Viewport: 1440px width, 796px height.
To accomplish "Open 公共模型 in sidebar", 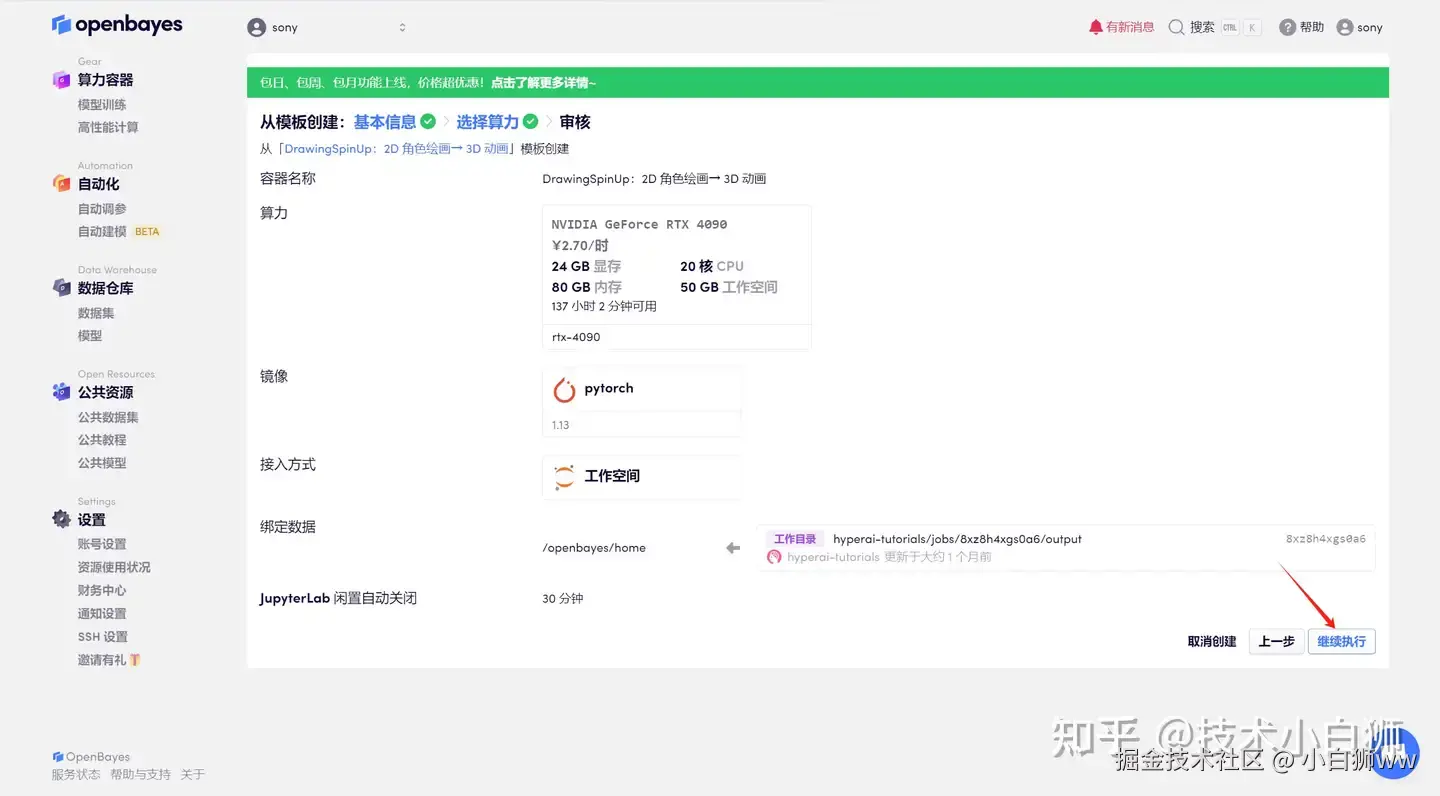I will click(x=102, y=463).
